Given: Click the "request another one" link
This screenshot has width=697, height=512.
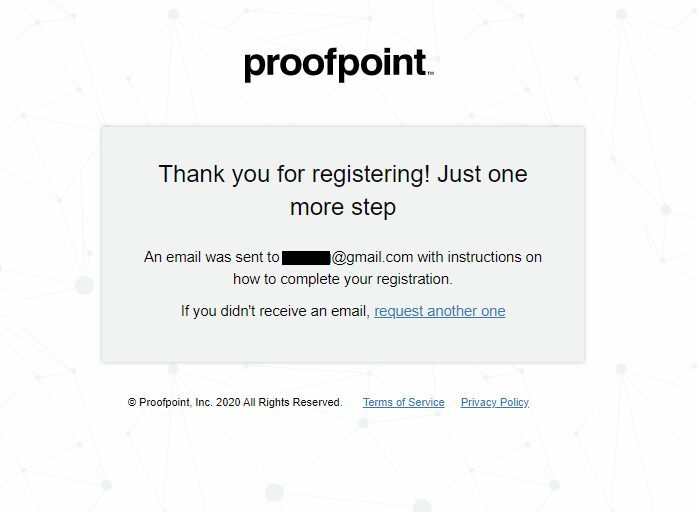Looking at the screenshot, I should (440, 311).
